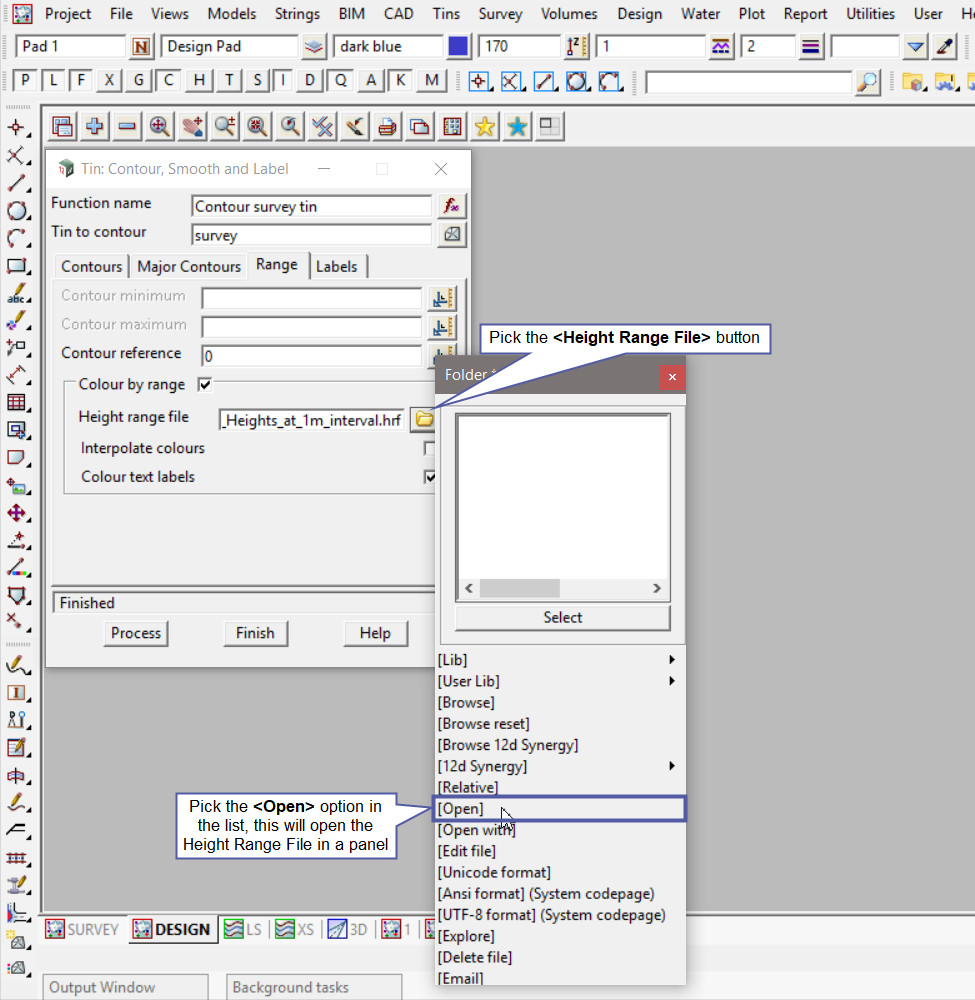975x1000 pixels.
Task: Click the yellow star icon in view toolbar
Action: (x=485, y=127)
